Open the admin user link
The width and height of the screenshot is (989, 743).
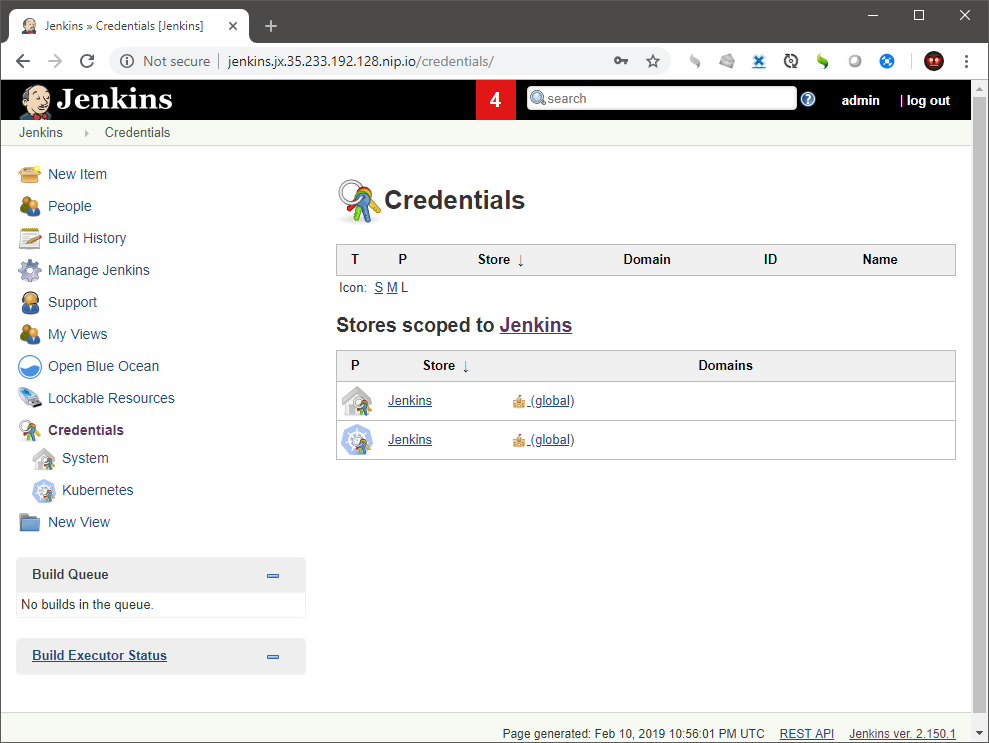click(x=860, y=101)
